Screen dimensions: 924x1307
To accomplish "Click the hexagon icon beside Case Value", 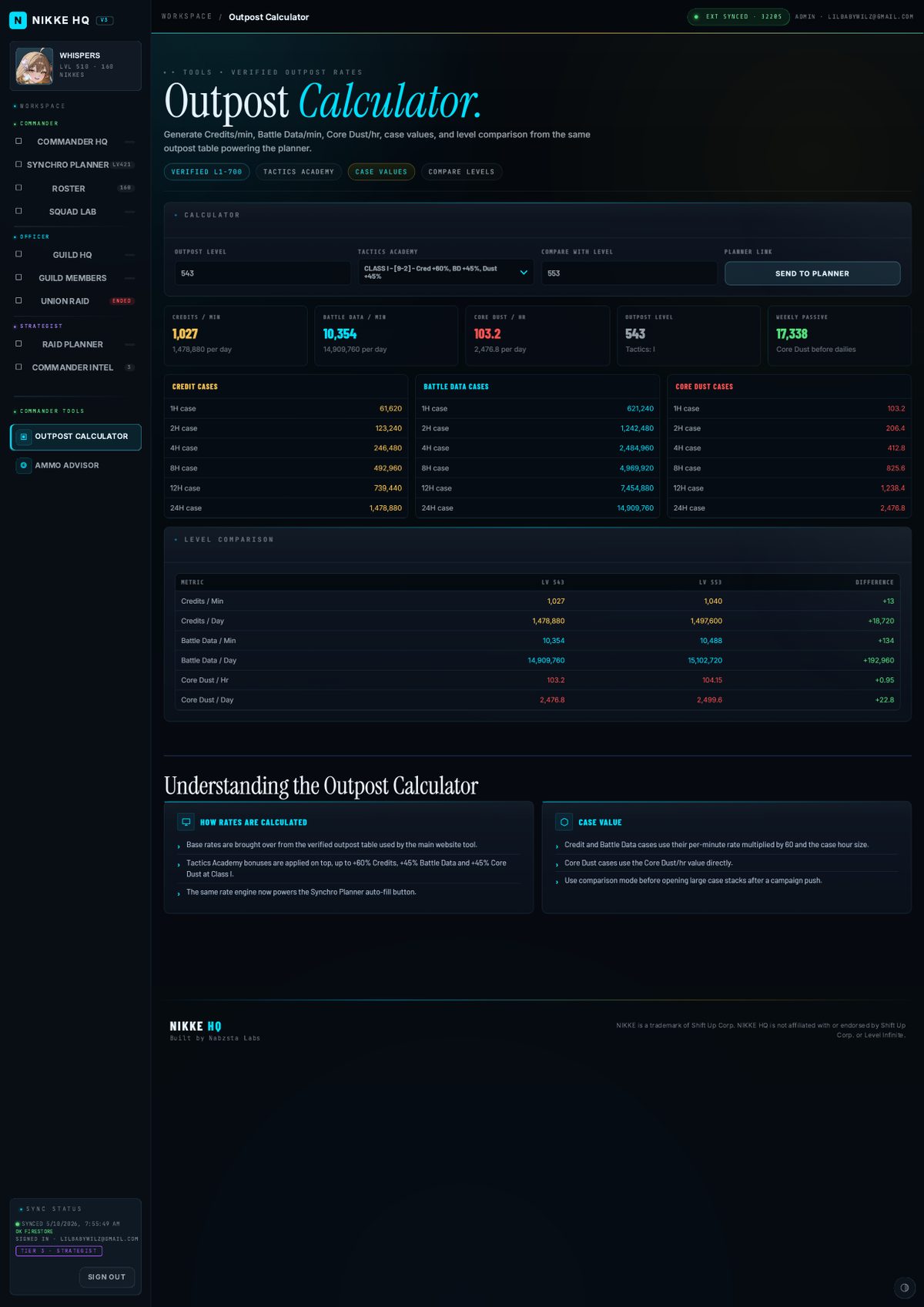I will click(564, 822).
